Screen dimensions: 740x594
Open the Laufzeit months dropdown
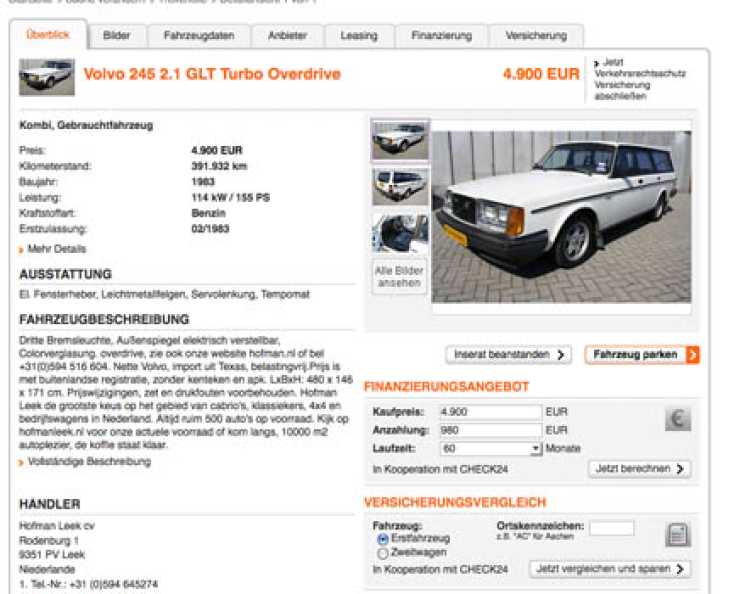coord(536,449)
